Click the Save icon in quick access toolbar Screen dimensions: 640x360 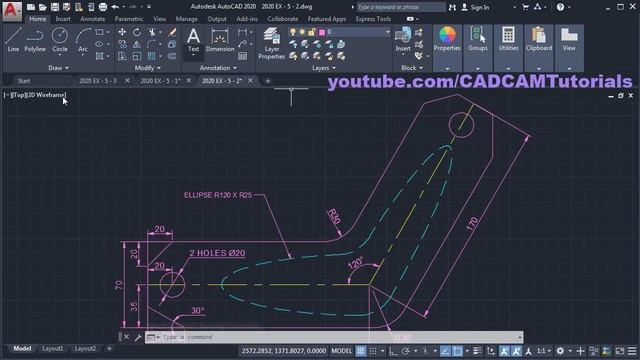pos(55,7)
